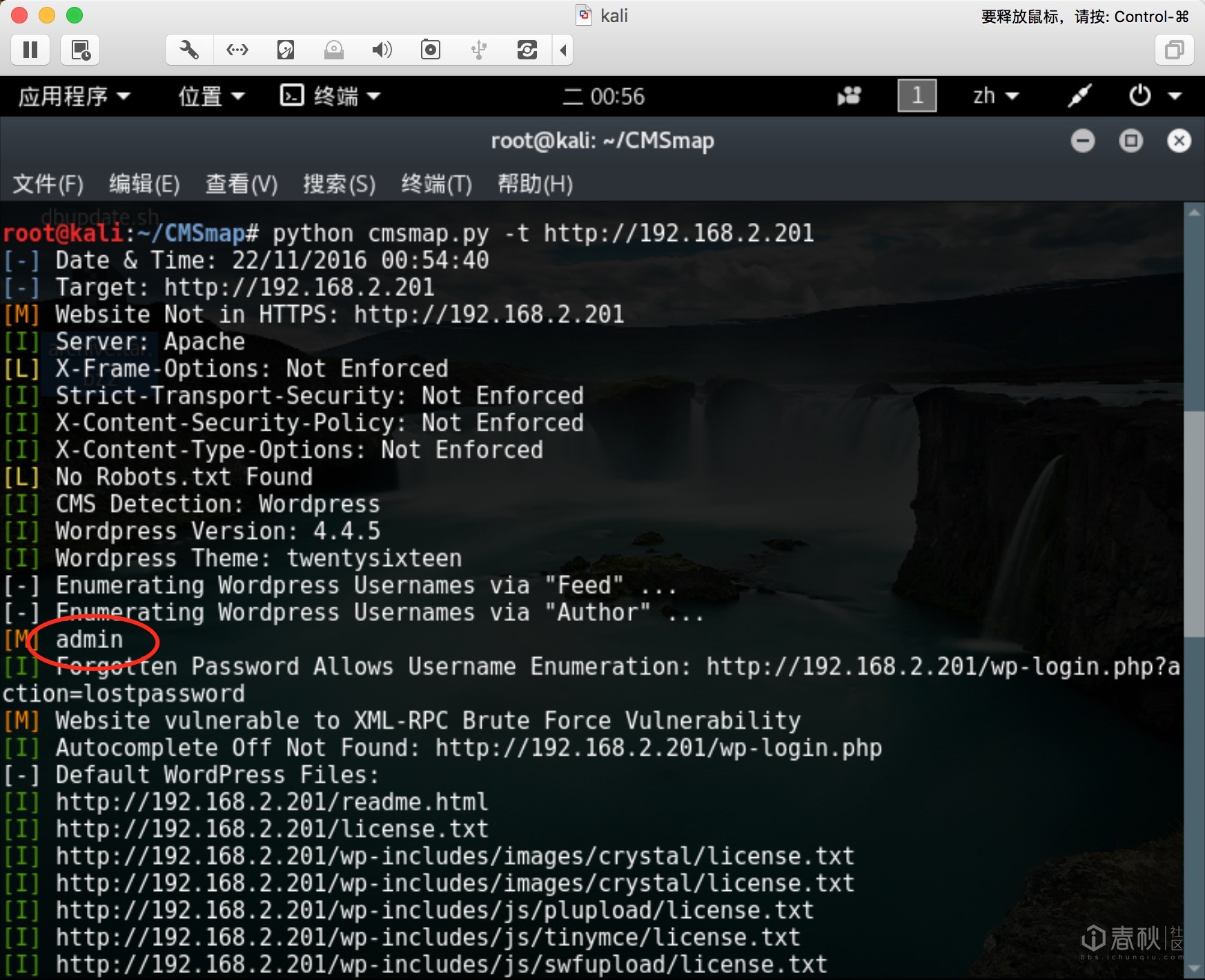Click the clock showing 00:56
Image resolution: width=1205 pixels, height=980 pixels.
[604, 96]
